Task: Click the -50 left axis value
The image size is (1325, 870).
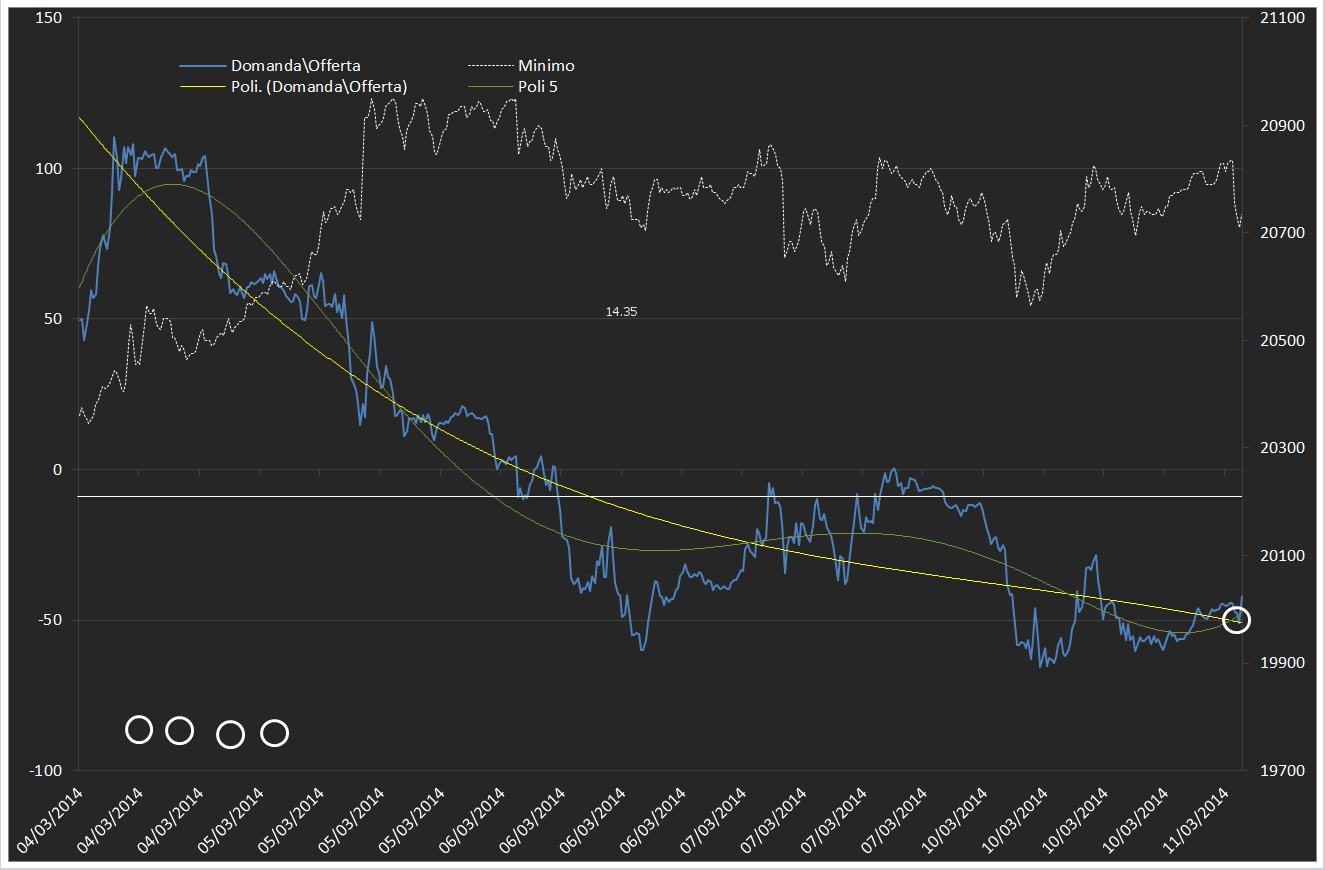Action: (50, 620)
